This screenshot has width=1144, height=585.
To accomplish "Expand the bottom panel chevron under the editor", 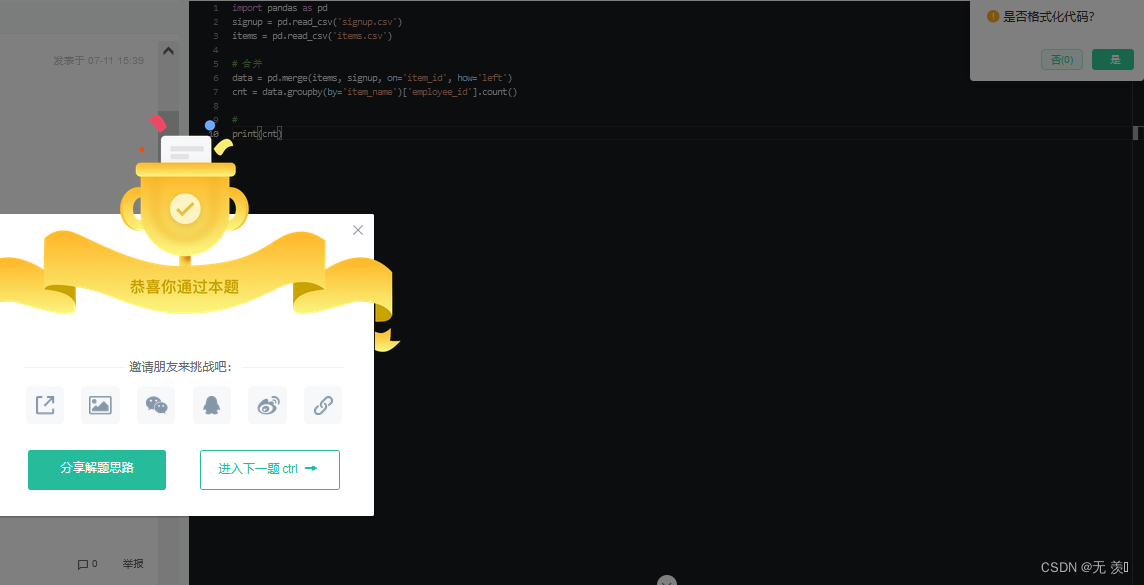I will (x=667, y=581).
